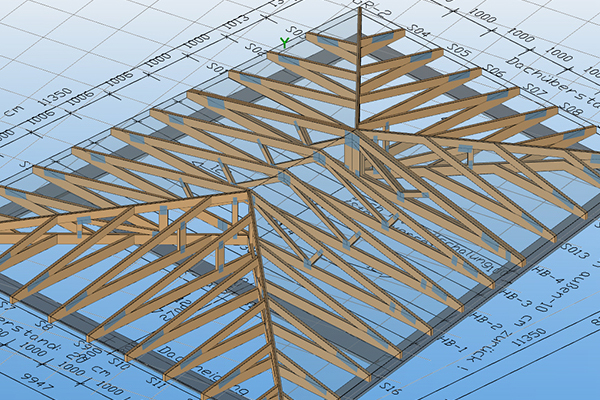Image resolution: width=600 pixels, height=400 pixels.
Task: Select the S05 truss label
Action: [459, 50]
